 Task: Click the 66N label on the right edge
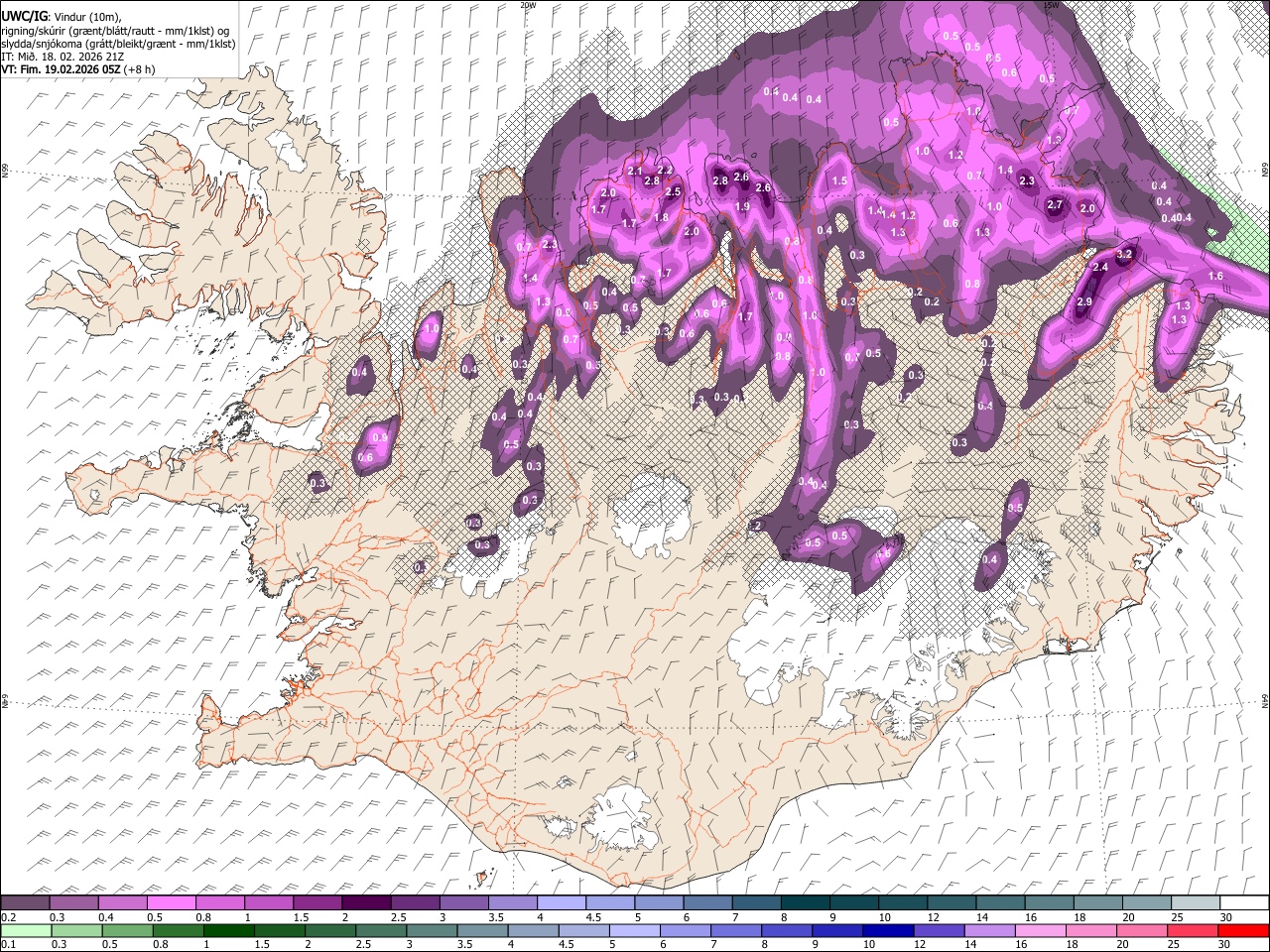(1265, 171)
